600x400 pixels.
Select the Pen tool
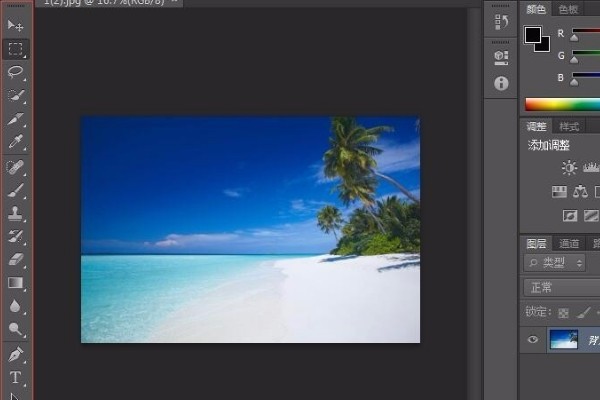(x=15, y=354)
